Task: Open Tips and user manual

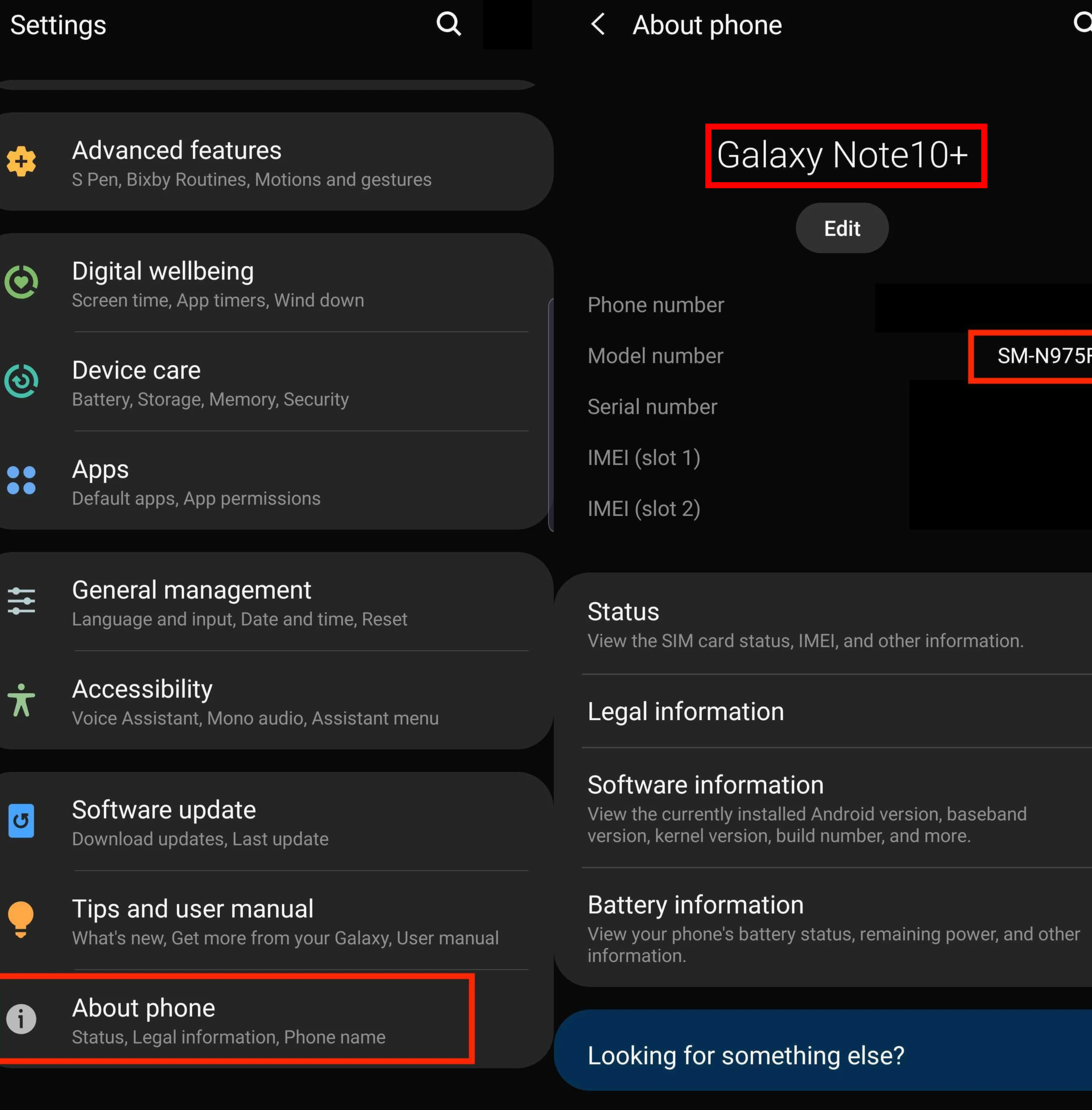Action: click(x=275, y=921)
